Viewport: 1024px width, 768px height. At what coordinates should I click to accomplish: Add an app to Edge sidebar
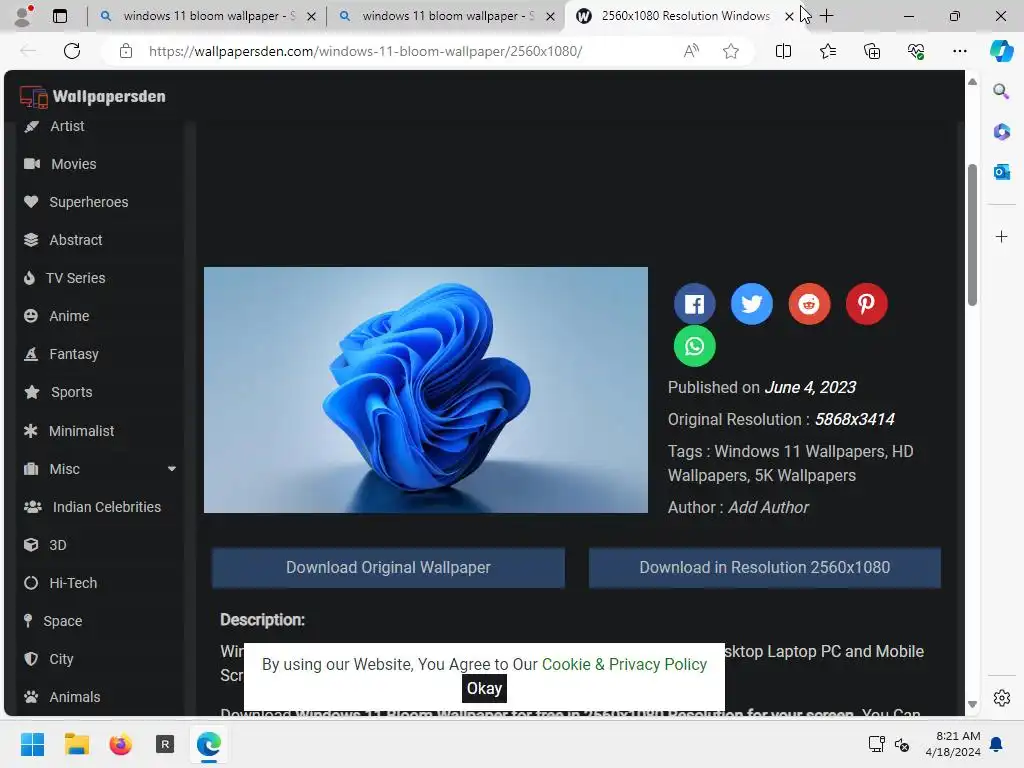point(1001,236)
